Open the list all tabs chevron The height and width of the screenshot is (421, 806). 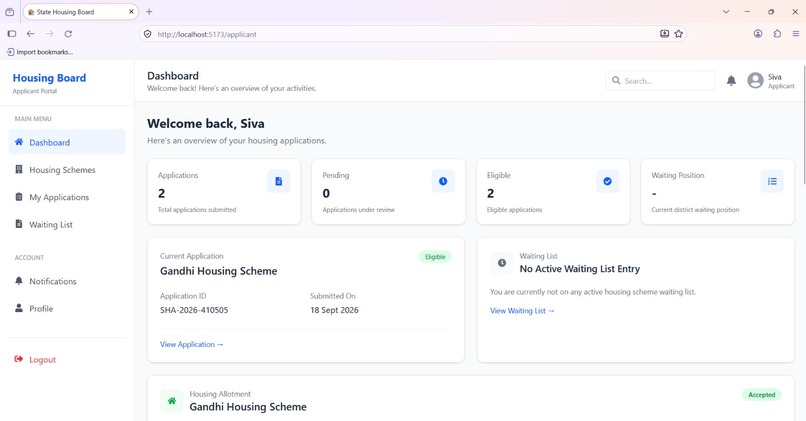click(726, 12)
